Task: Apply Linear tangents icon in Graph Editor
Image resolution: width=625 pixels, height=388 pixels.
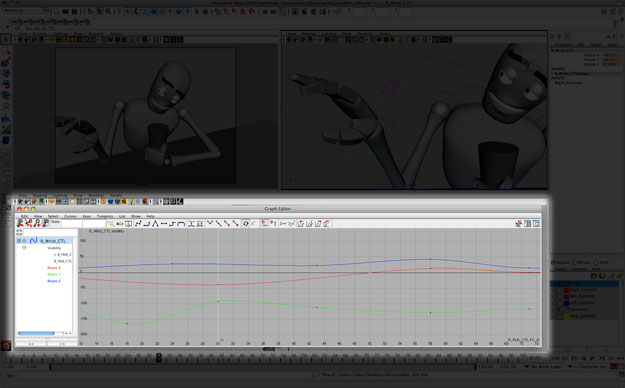Action: tap(155, 224)
